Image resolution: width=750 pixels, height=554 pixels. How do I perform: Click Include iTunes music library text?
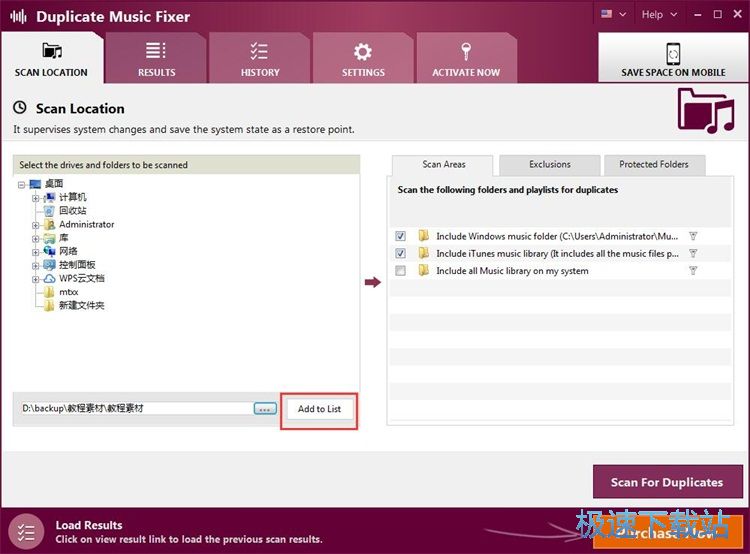[x=557, y=254]
